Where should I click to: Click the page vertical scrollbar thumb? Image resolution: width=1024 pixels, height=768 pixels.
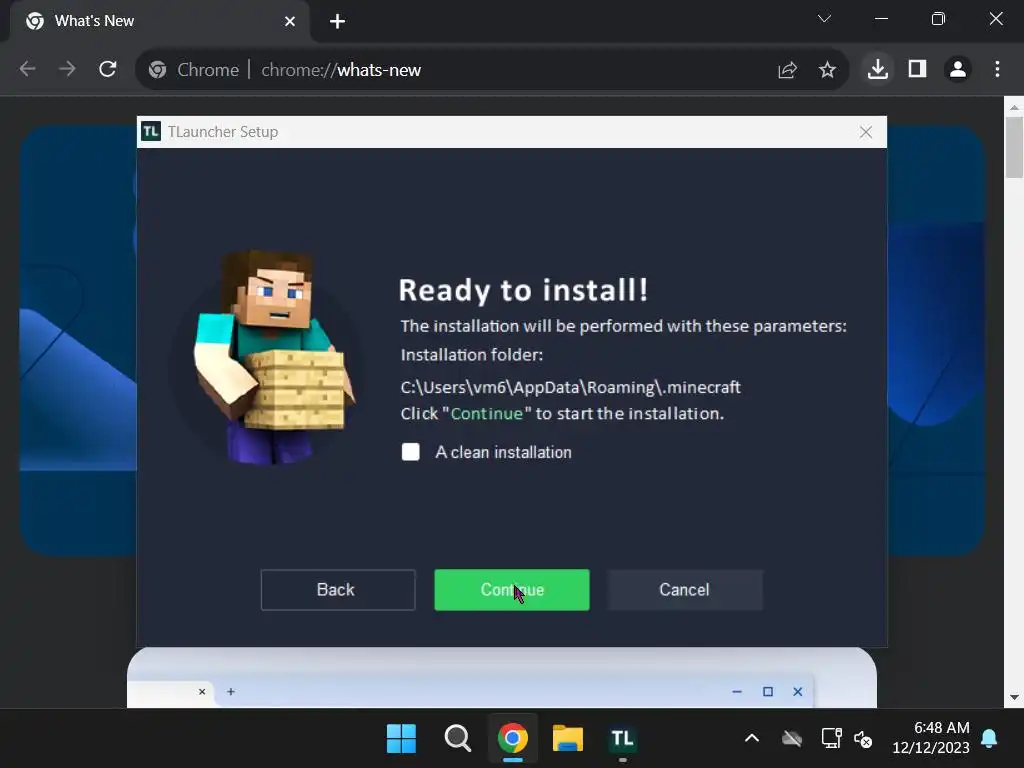pyautogui.click(x=1014, y=148)
